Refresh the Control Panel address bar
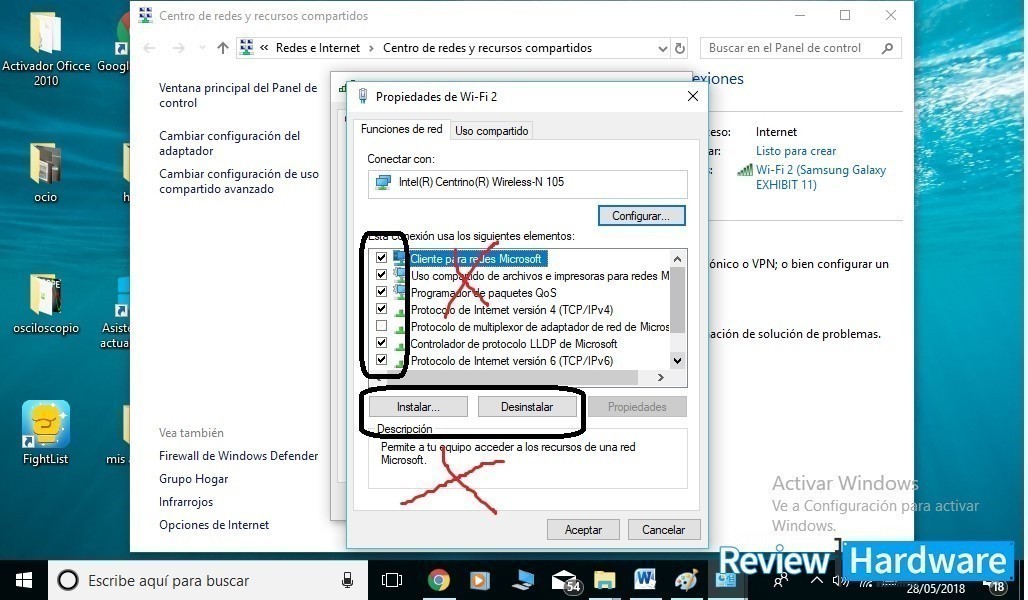Viewport: 1028px width, 600px height. click(680, 48)
